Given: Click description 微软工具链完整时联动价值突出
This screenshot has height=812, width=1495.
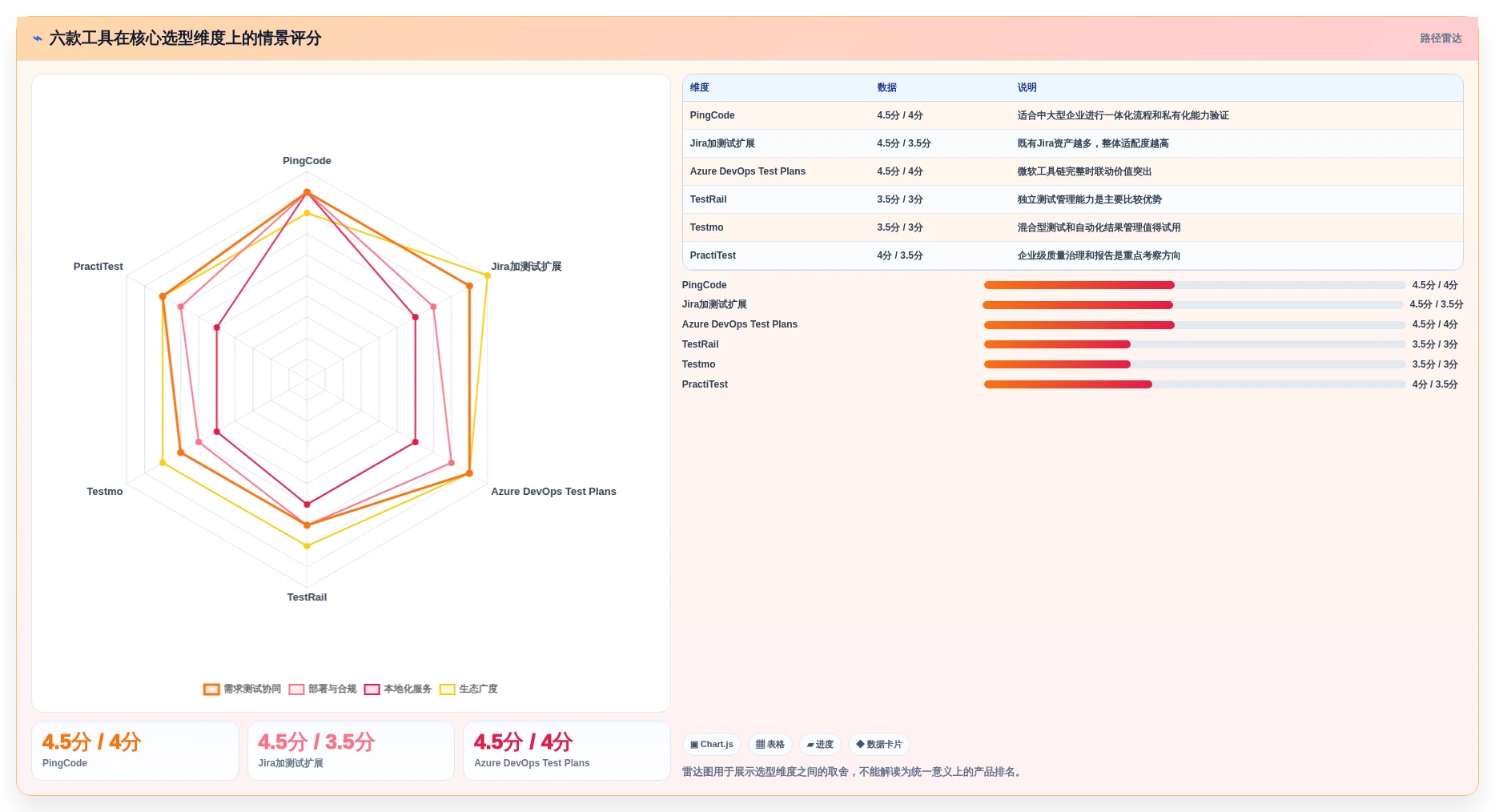Looking at the screenshot, I should pos(1084,171).
